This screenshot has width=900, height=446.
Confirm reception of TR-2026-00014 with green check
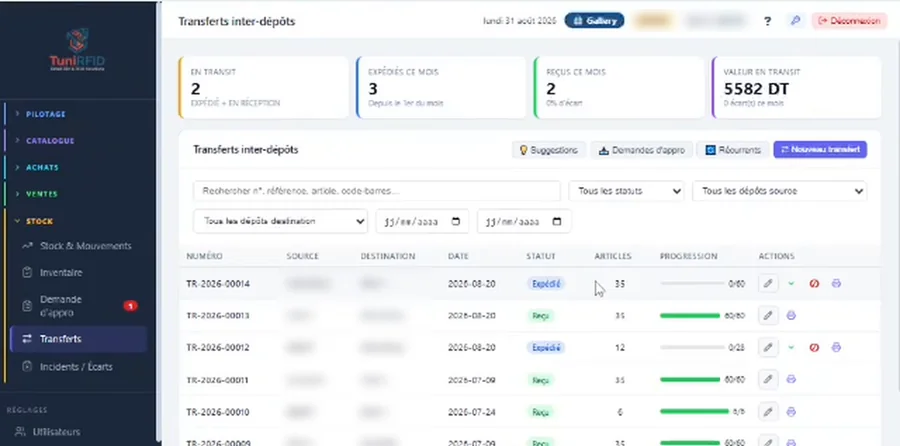[791, 284]
